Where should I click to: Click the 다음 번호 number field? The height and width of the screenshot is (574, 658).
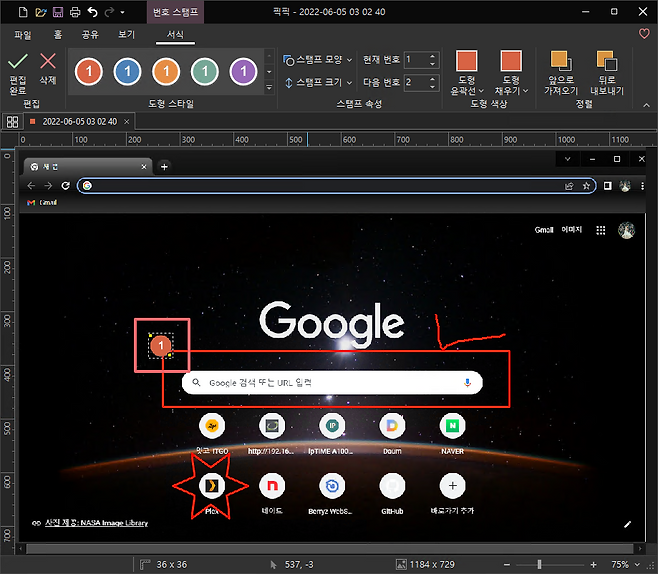click(416, 82)
